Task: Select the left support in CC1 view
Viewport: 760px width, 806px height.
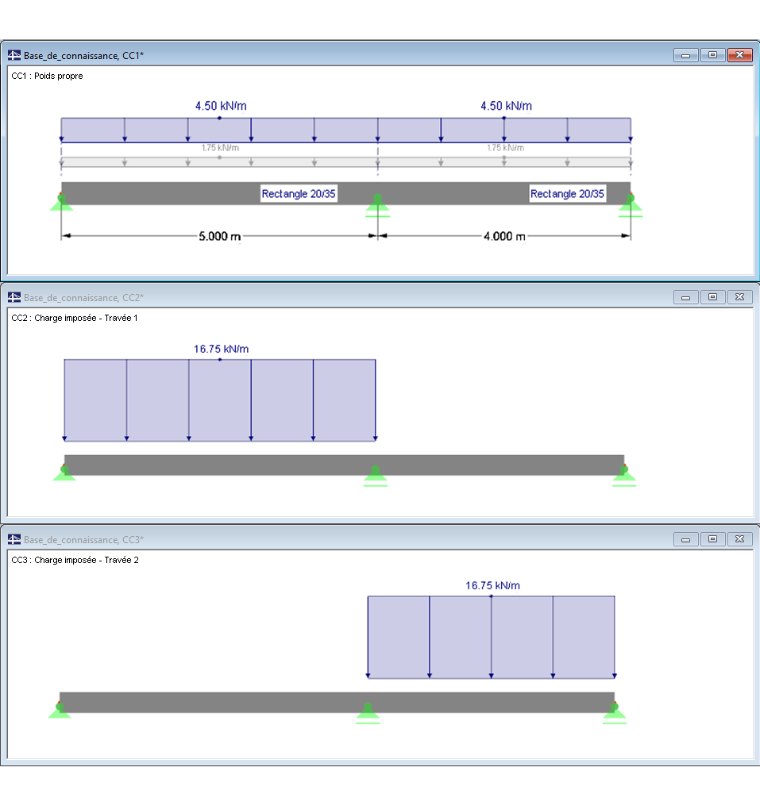Action: point(62,203)
